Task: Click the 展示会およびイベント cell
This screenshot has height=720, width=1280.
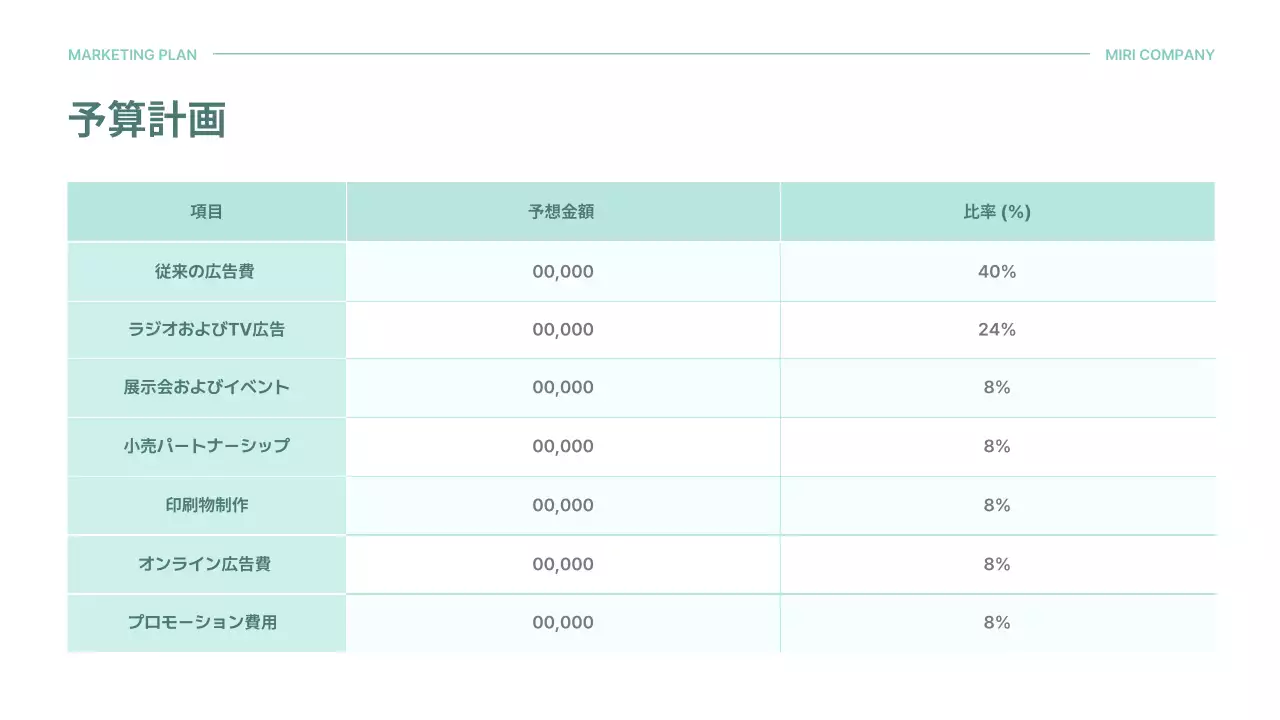Action: [x=207, y=387]
